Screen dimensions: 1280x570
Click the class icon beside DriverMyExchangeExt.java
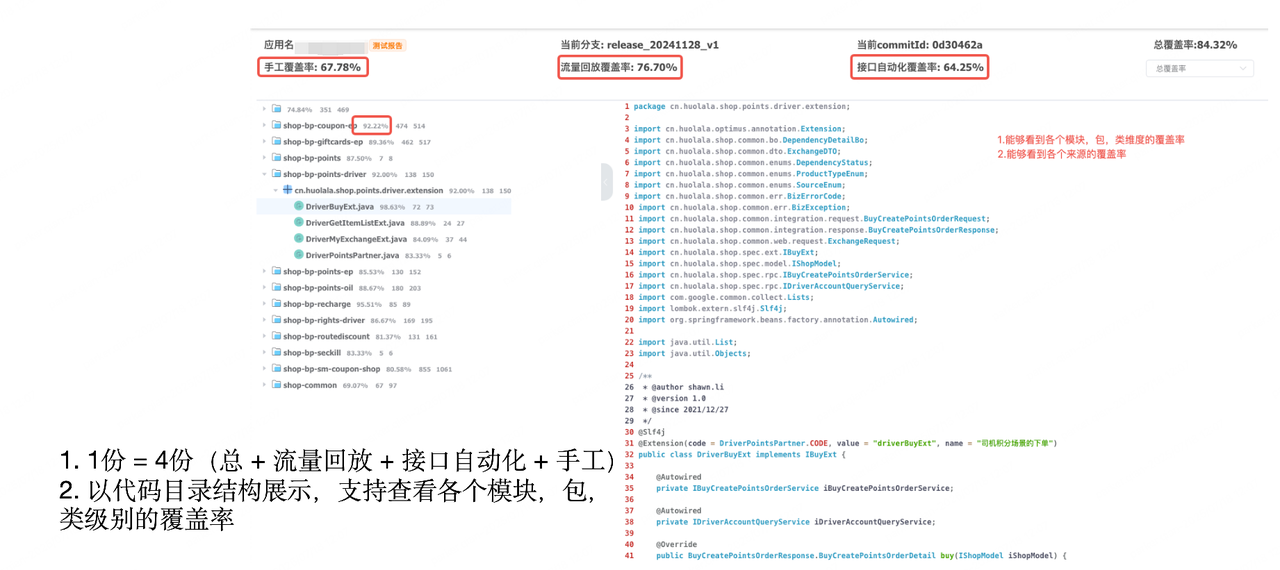tap(298, 239)
